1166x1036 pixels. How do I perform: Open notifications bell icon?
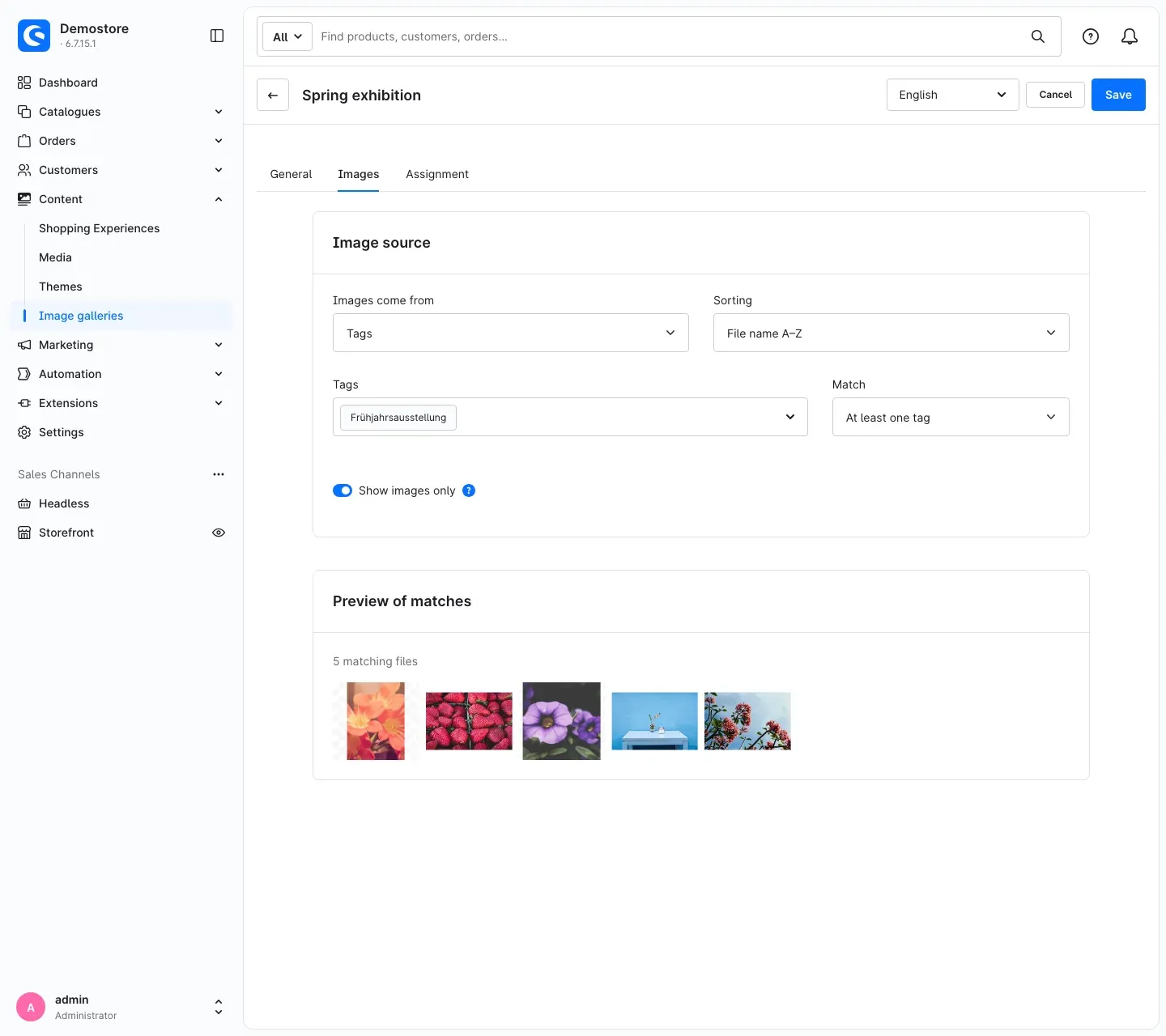tap(1130, 36)
